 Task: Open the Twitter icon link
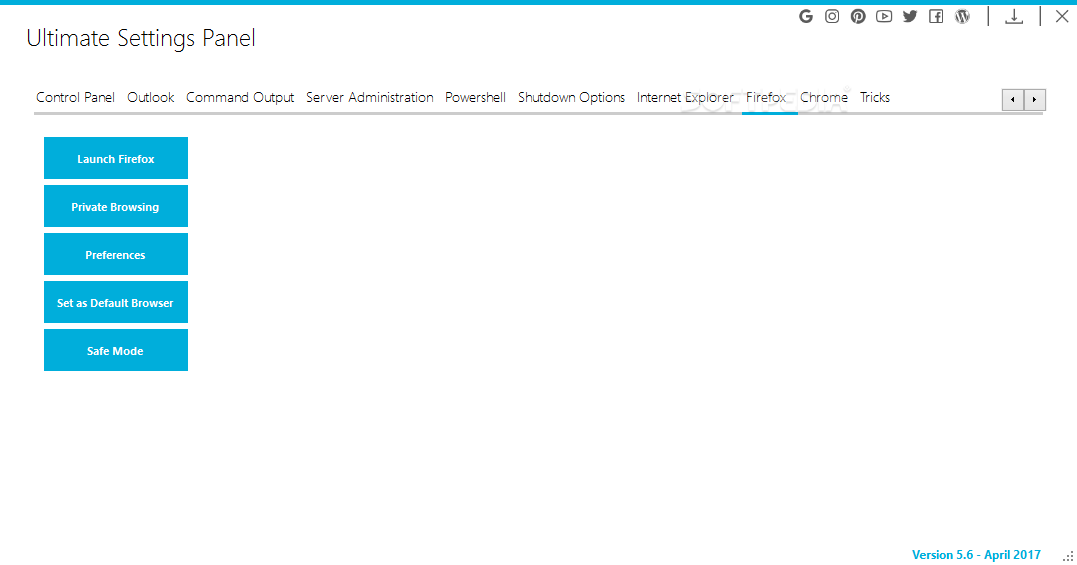(x=910, y=16)
